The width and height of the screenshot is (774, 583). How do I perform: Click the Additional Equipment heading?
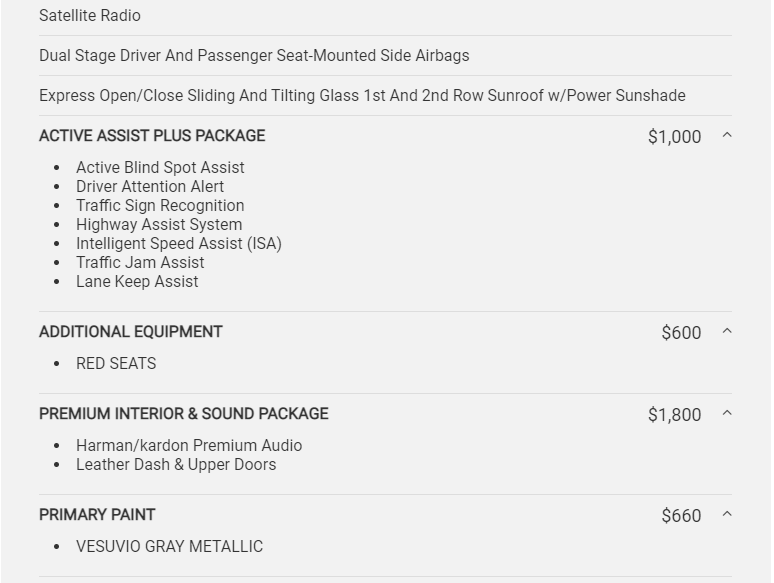pyautogui.click(x=131, y=332)
